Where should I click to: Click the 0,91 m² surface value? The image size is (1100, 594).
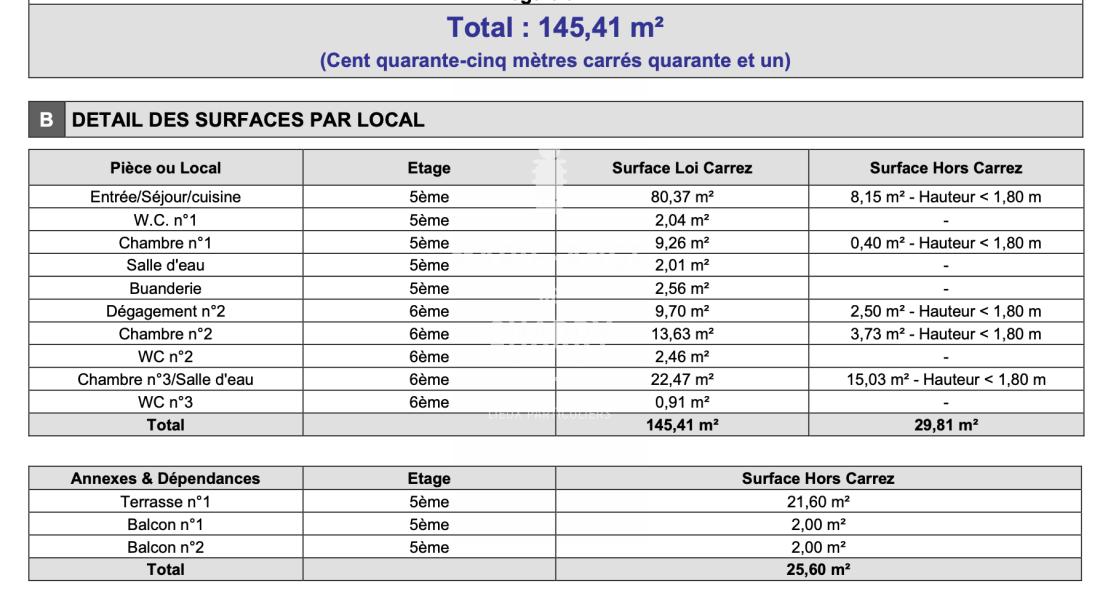pyautogui.click(x=682, y=402)
